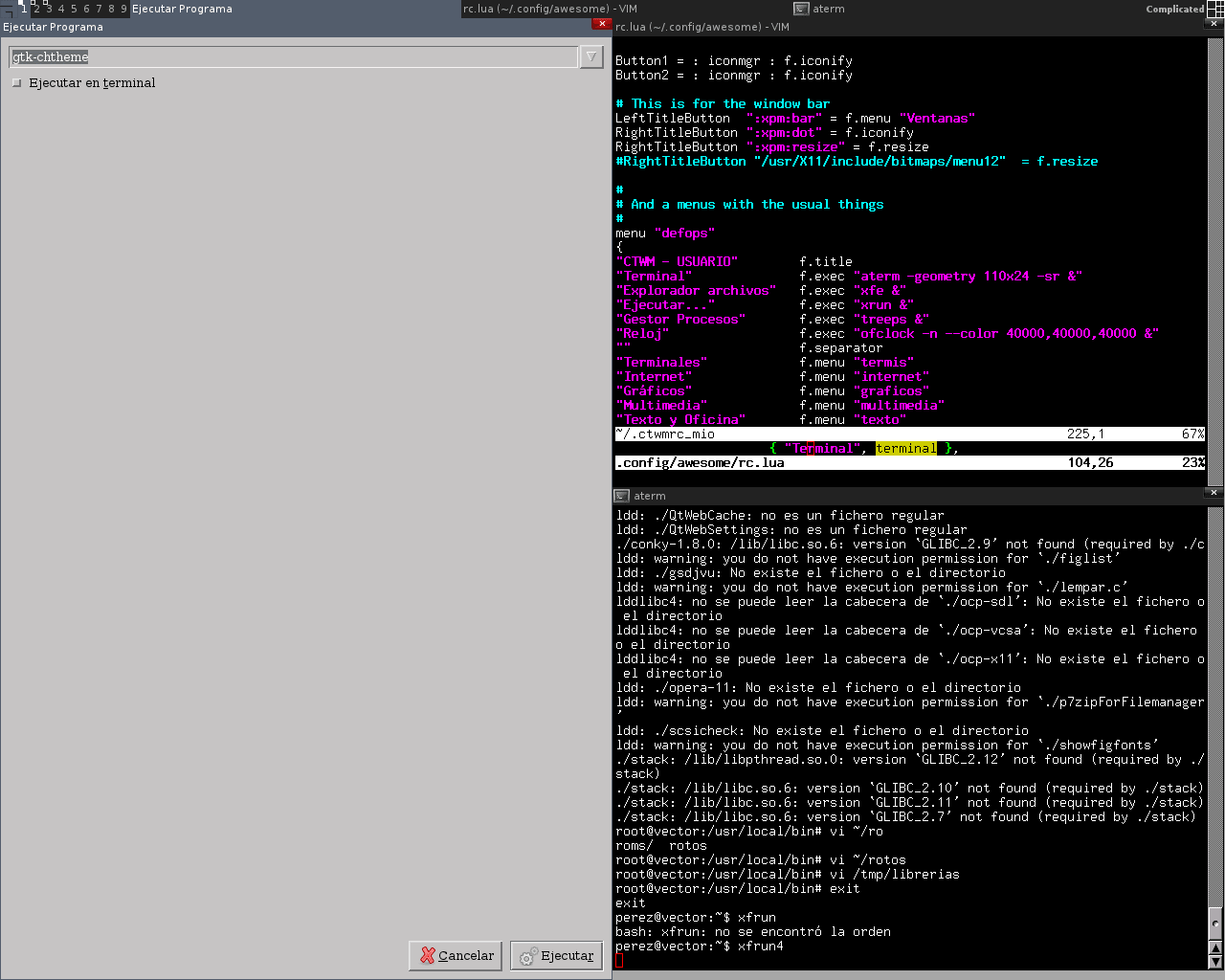Click "CTWM - USUARIO" line in VIM
Image resolution: width=1225 pixels, height=980 pixels.
pyautogui.click(x=734, y=261)
